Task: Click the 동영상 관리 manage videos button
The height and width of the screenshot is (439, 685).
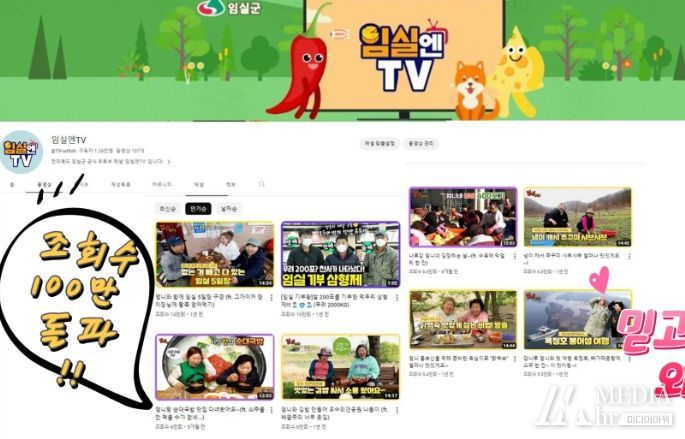Action: pyautogui.click(x=421, y=143)
